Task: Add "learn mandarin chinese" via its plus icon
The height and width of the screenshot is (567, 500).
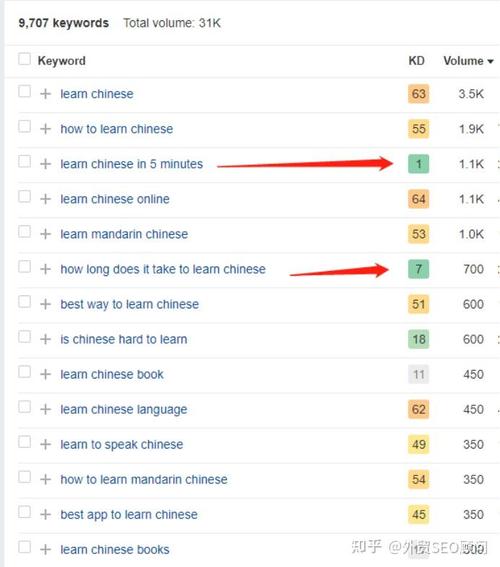Action: point(45,234)
